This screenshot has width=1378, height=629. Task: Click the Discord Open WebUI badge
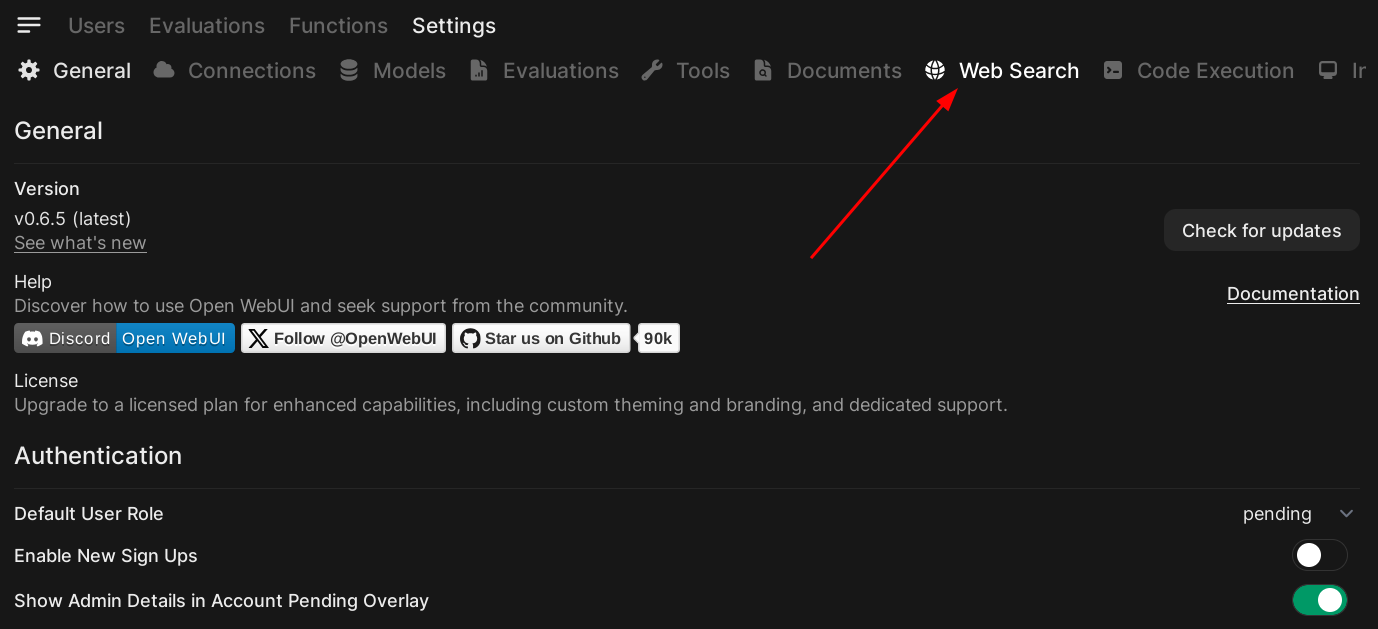click(124, 338)
